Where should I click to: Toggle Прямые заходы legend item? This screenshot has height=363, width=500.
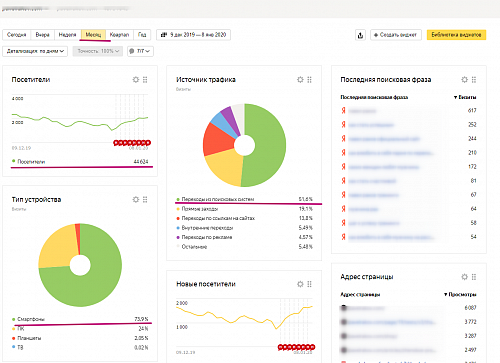point(197,209)
